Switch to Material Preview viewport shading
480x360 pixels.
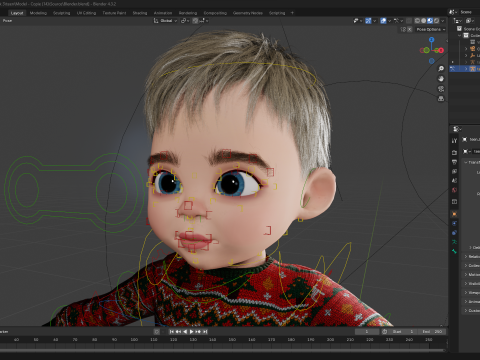coord(430,21)
